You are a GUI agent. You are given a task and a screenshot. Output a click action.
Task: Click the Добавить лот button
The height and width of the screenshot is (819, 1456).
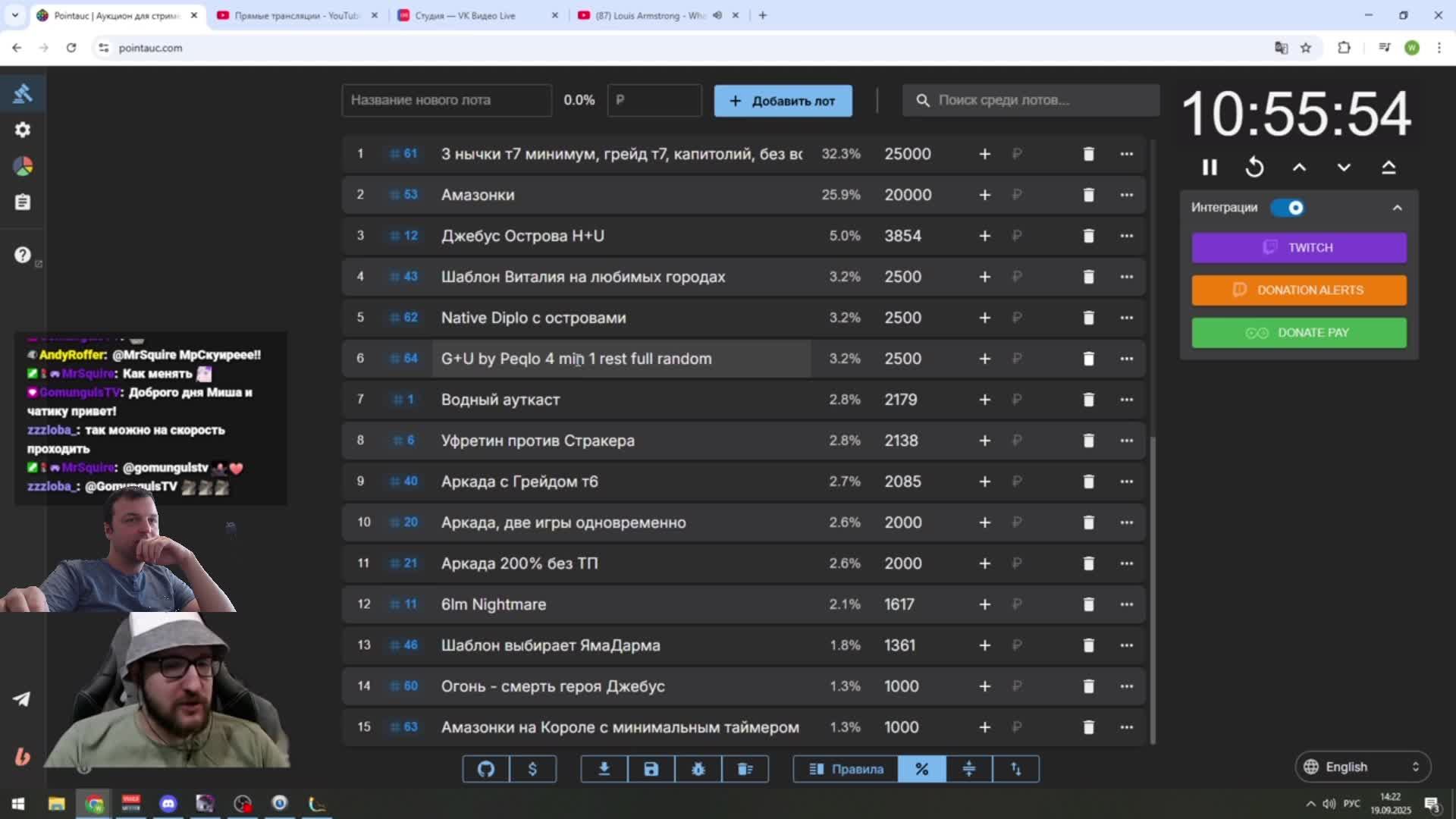(x=783, y=101)
